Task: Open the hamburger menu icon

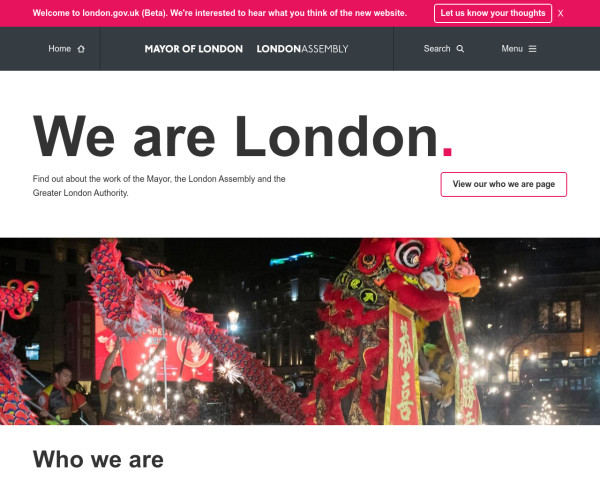Action: pyautogui.click(x=532, y=49)
